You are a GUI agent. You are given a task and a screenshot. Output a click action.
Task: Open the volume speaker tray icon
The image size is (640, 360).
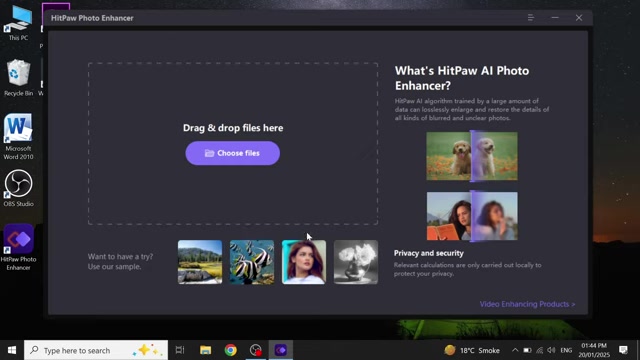pos(551,350)
